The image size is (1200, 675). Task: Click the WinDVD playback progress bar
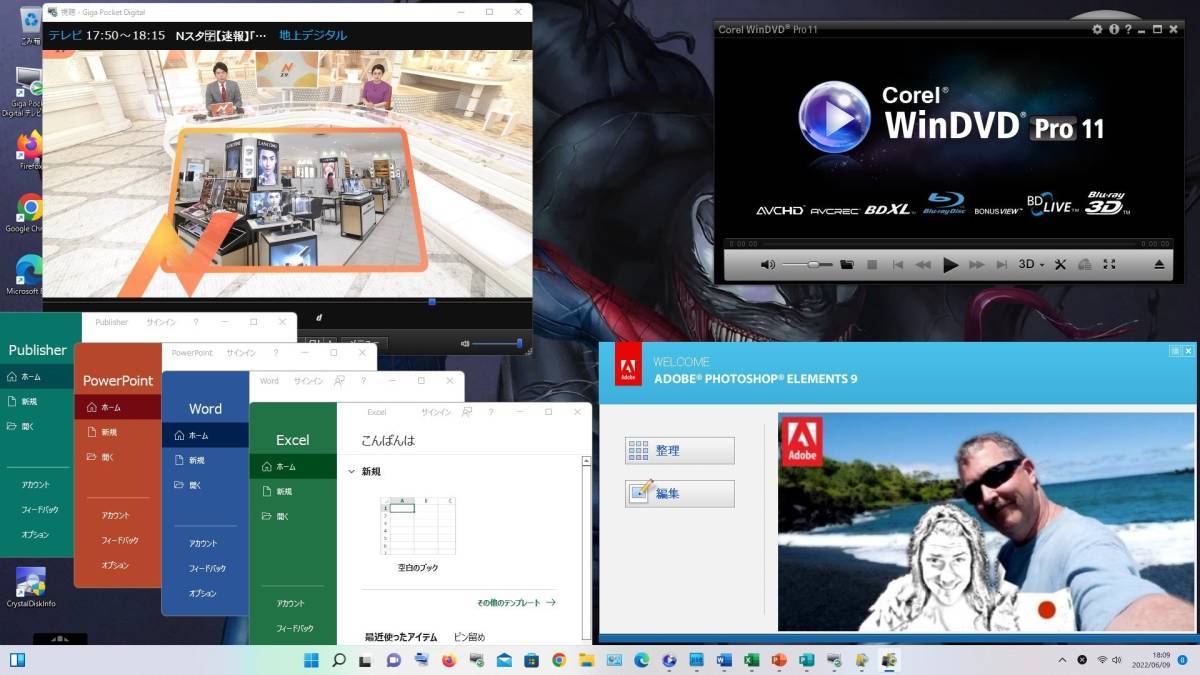[949, 243]
